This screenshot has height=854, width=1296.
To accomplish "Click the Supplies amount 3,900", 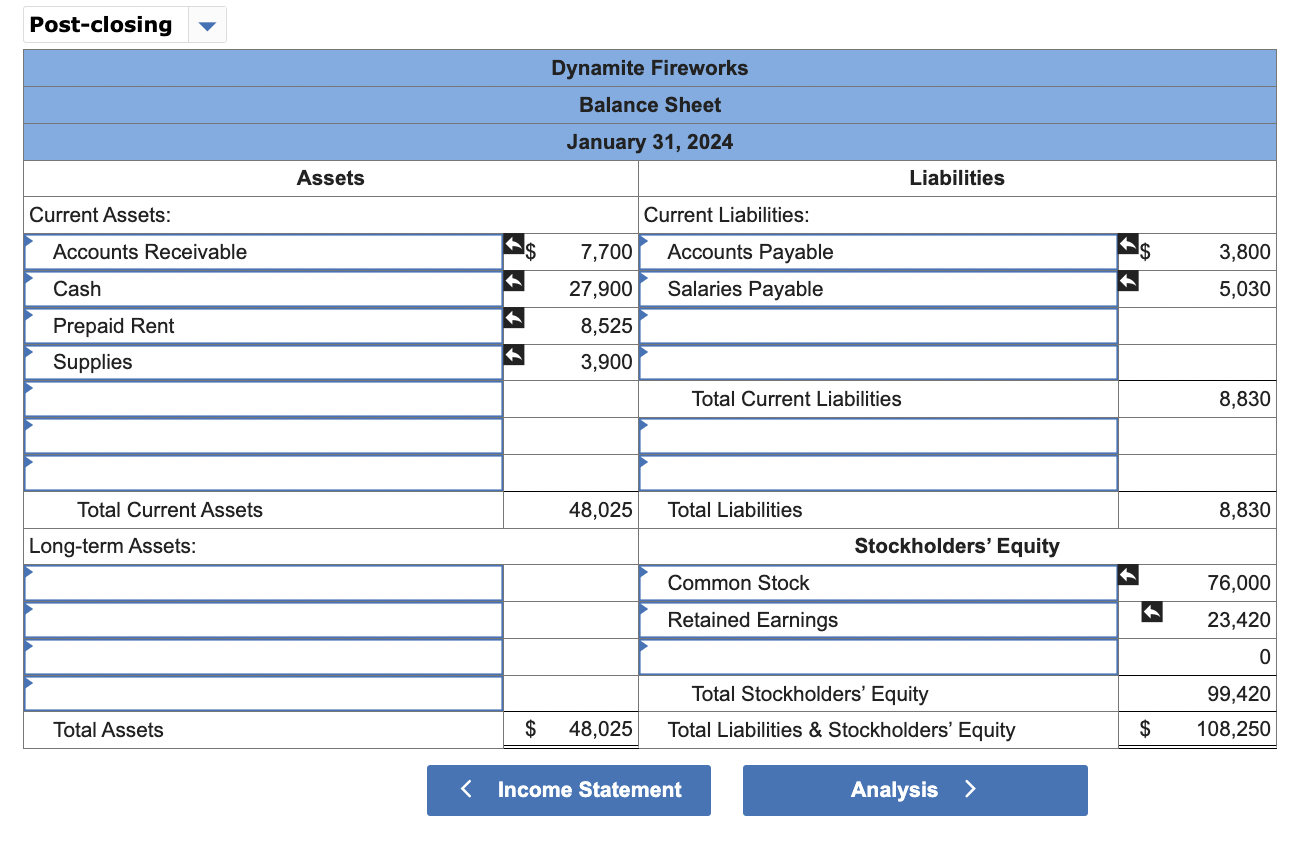I will tap(606, 362).
